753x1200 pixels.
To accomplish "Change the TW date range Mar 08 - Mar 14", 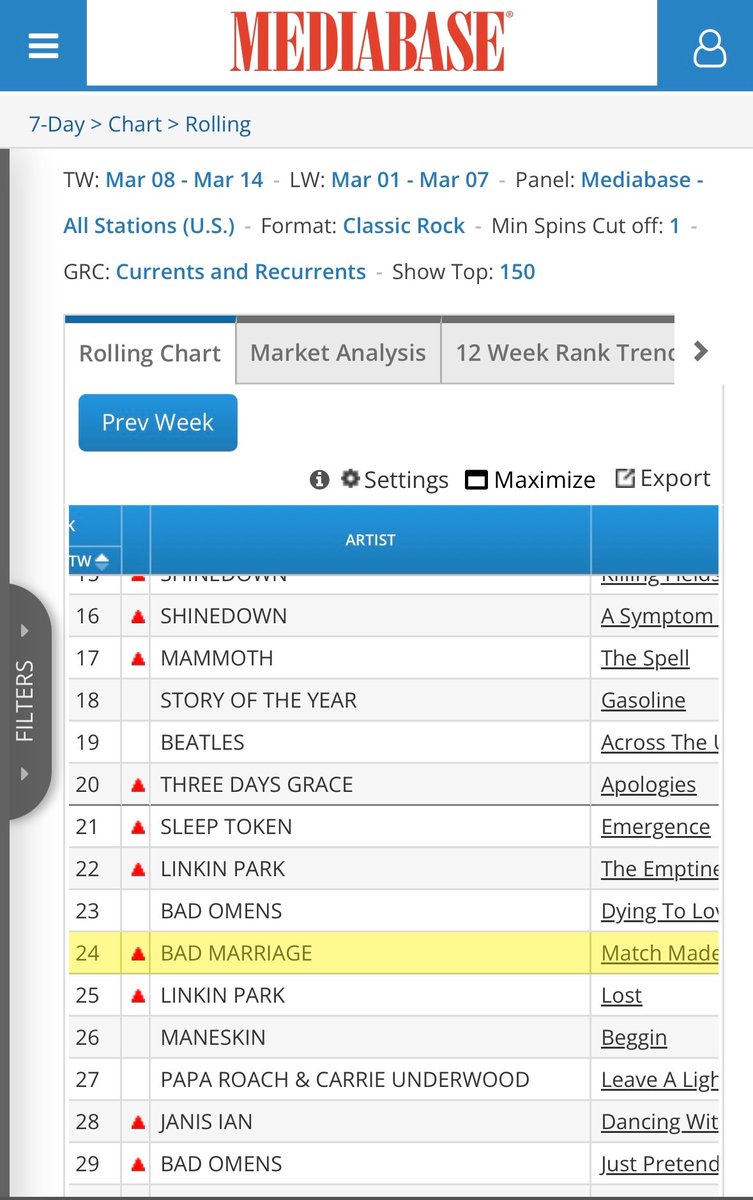I will (x=184, y=180).
